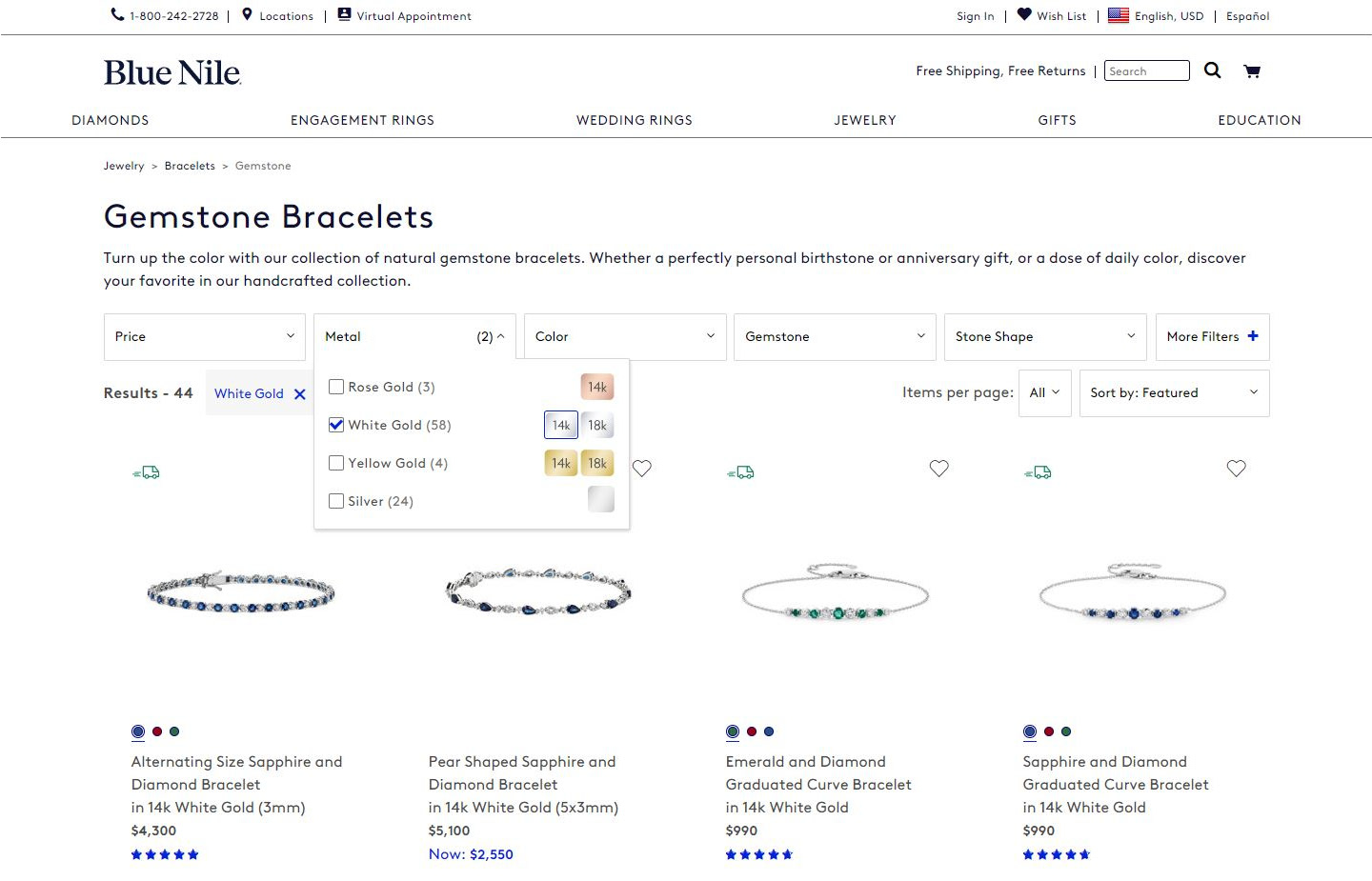The height and width of the screenshot is (881, 1372).
Task: Go to Bracelets breadcrumb link
Action: click(190, 166)
